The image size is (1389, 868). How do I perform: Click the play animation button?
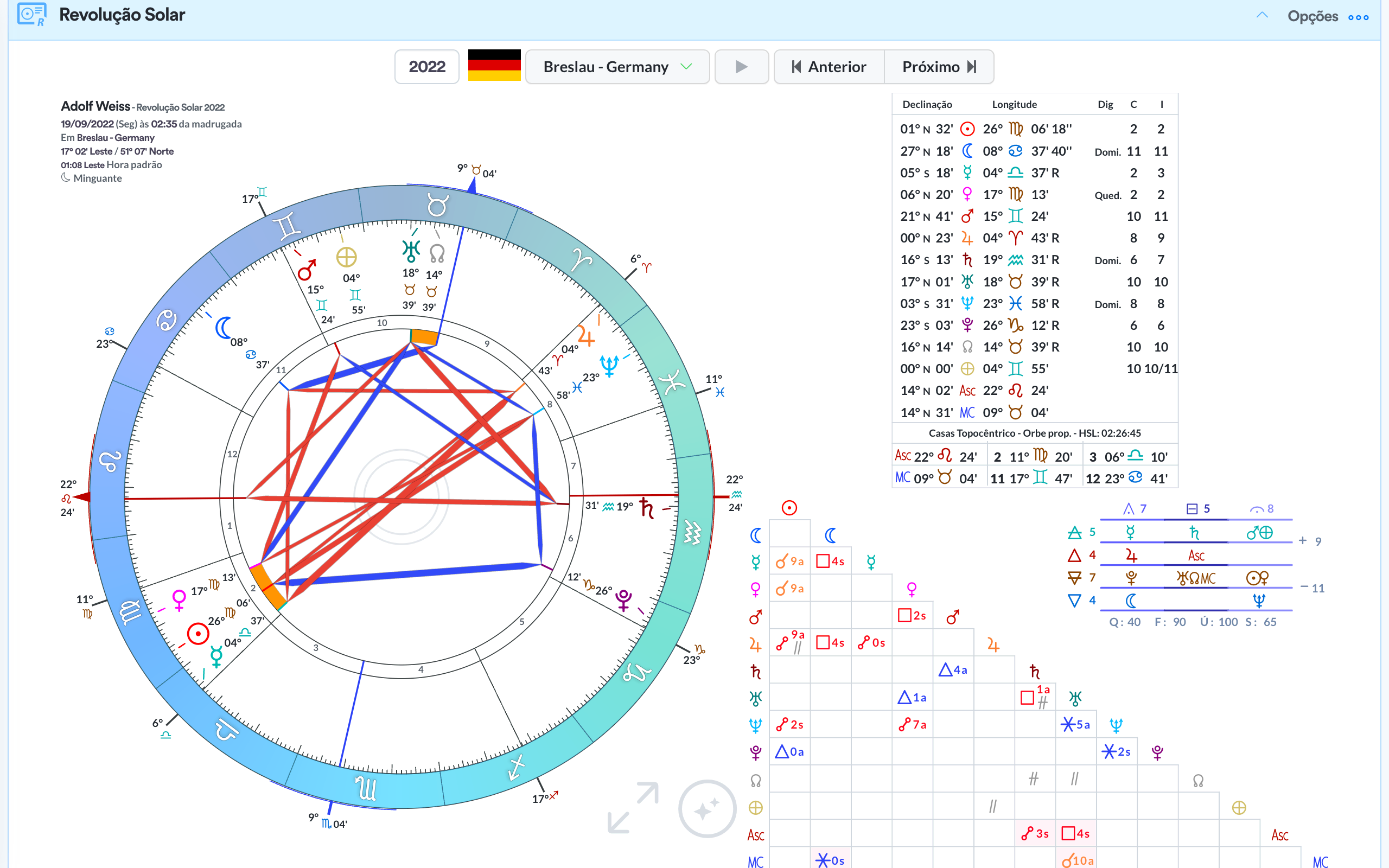point(741,67)
